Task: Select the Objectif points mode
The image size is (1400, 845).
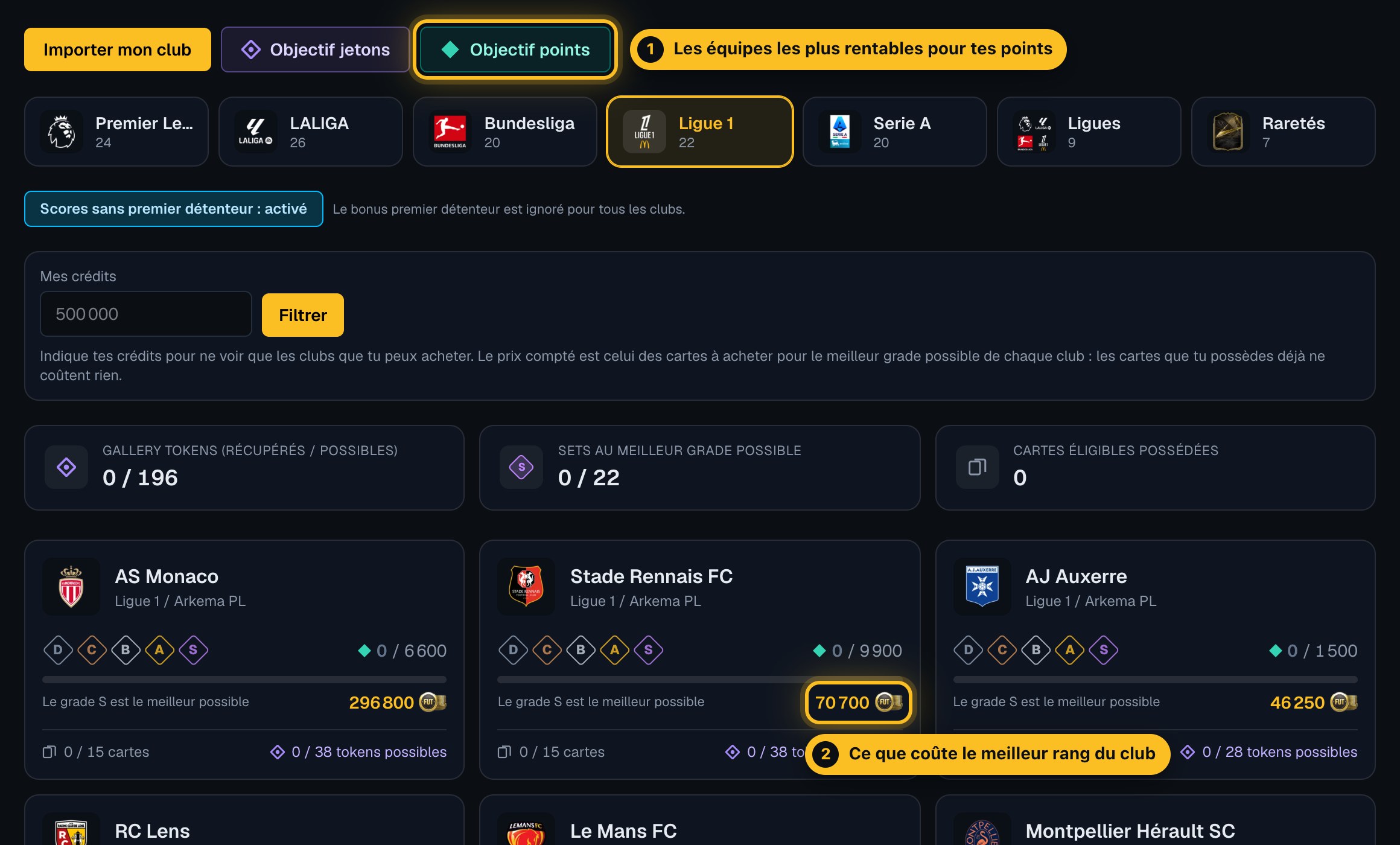Action: pyautogui.click(x=515, y=49)
